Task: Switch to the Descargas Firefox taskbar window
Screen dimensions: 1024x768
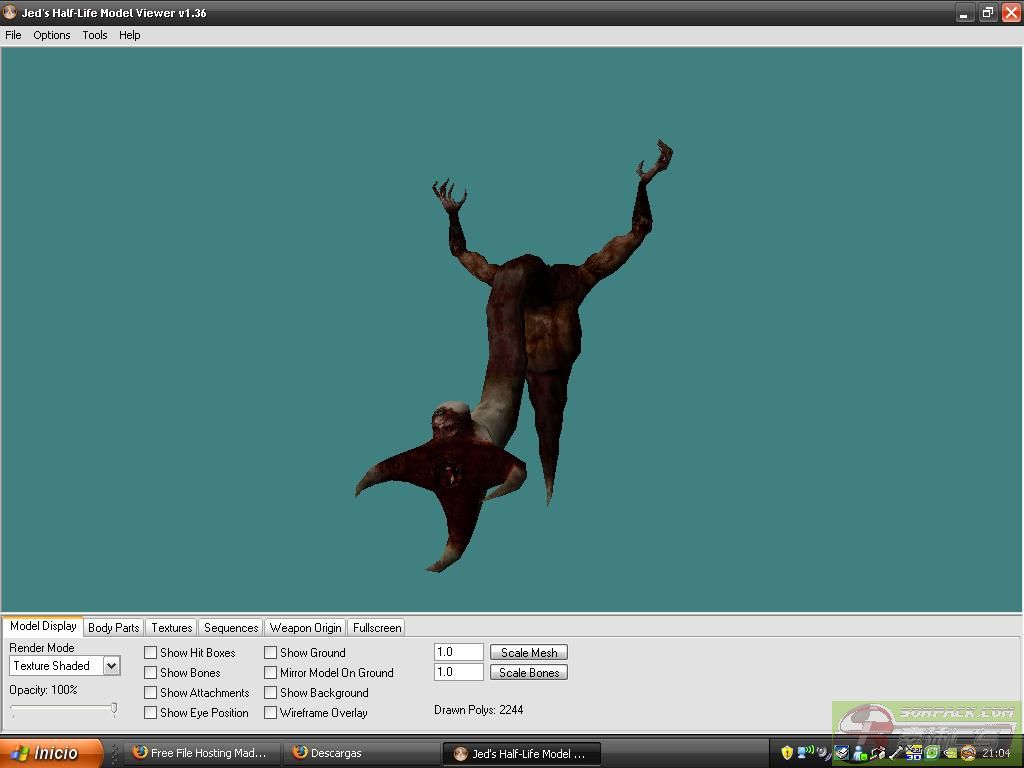Action: 326,753
